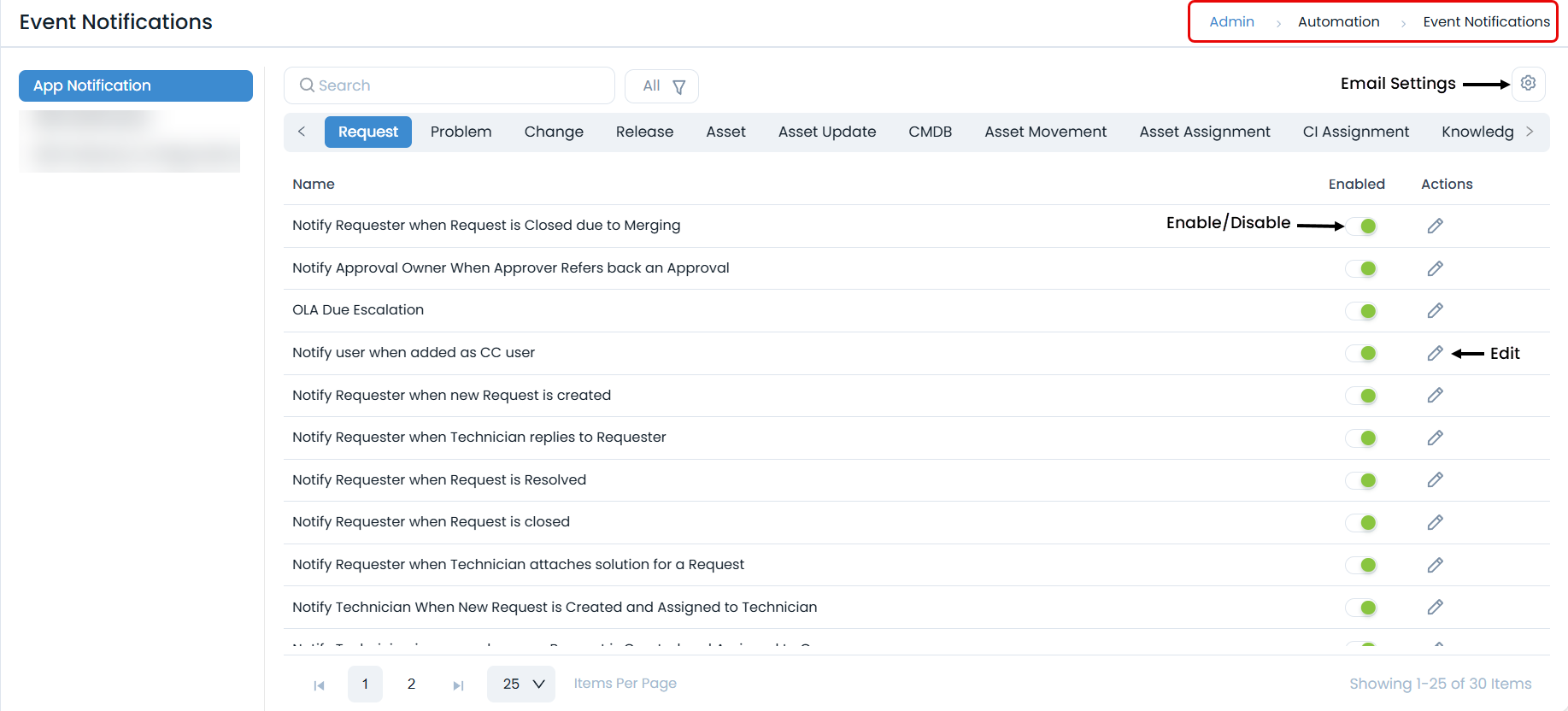1568x711 pixels.
Task: Go to page 2
Action: point(411,684)
